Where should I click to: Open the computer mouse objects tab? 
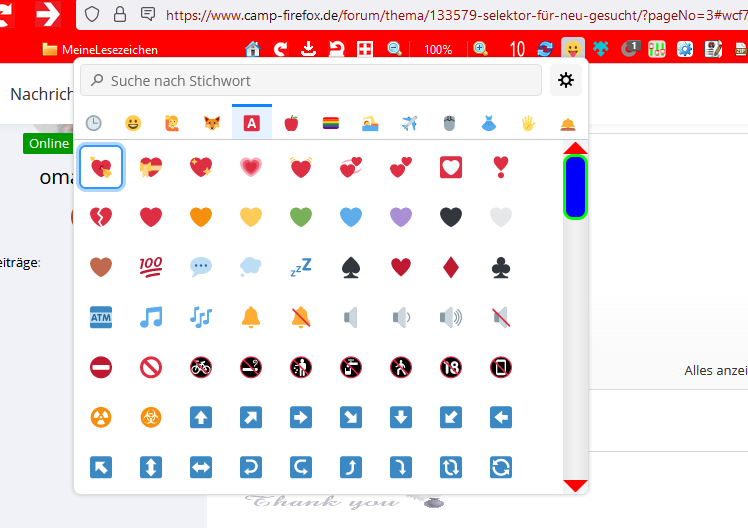(x=449, y=123)
